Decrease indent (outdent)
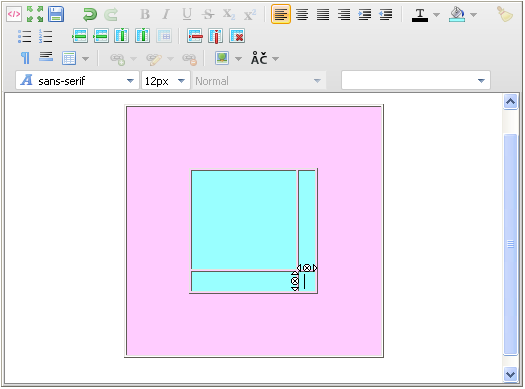This screenshot has height=389, width=525. [x=386, y=14]
